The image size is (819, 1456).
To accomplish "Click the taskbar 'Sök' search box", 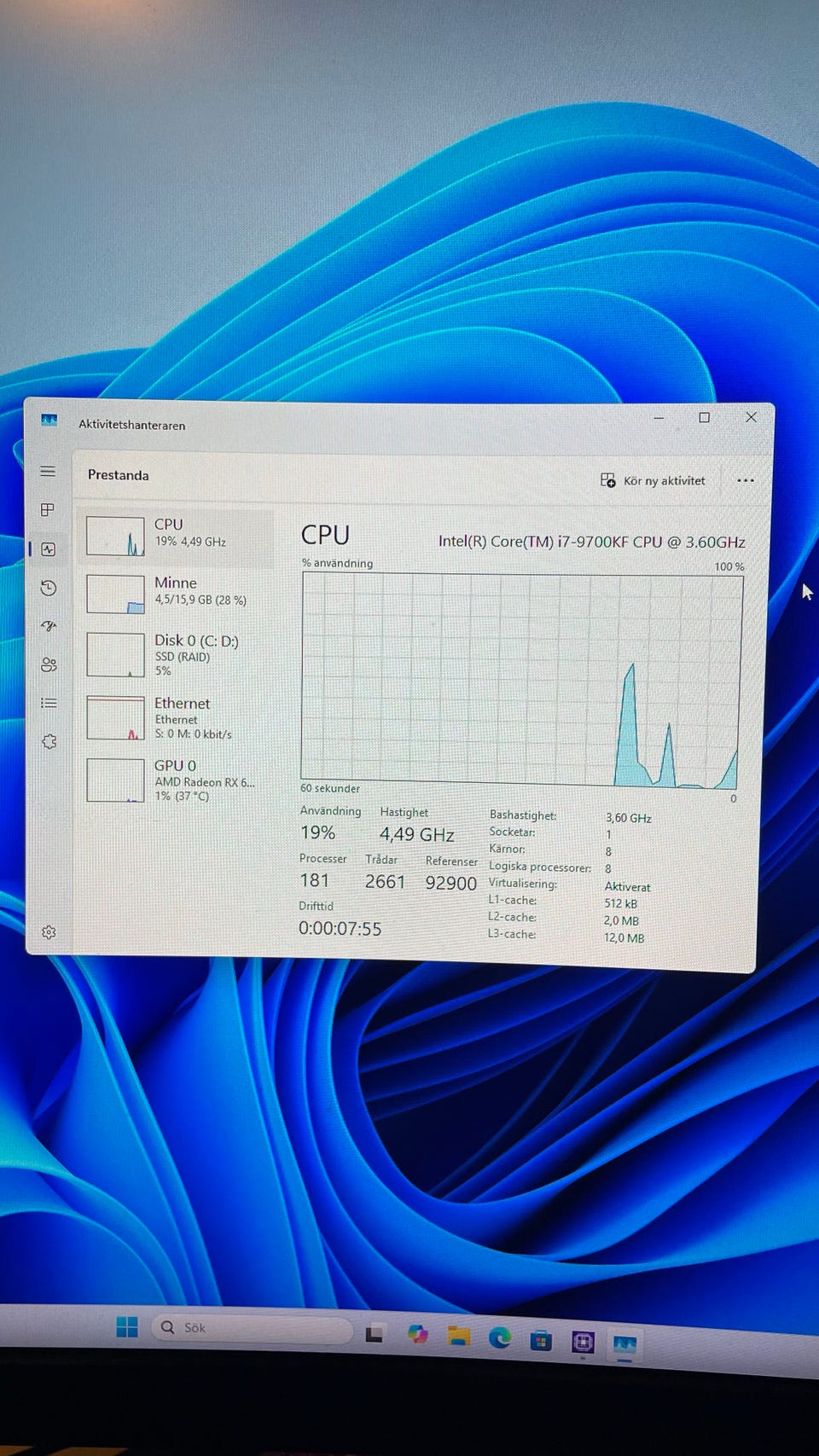I will pyautogui.click(x=253, y=1328).
